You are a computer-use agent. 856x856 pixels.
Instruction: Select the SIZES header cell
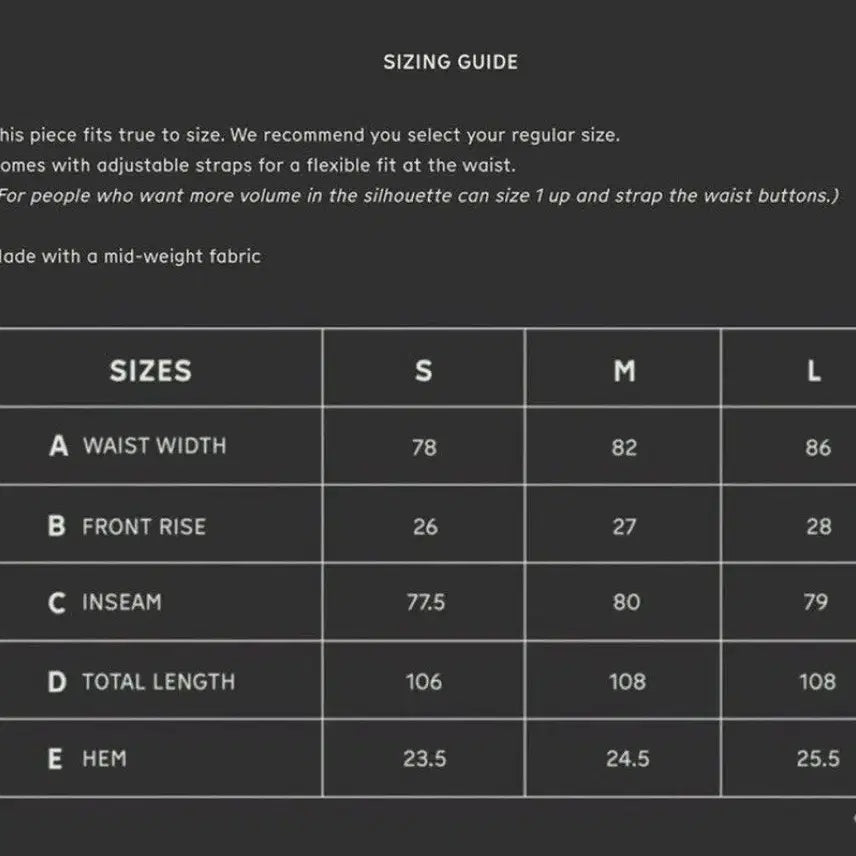pyautogui.click(x=150, y=371)
